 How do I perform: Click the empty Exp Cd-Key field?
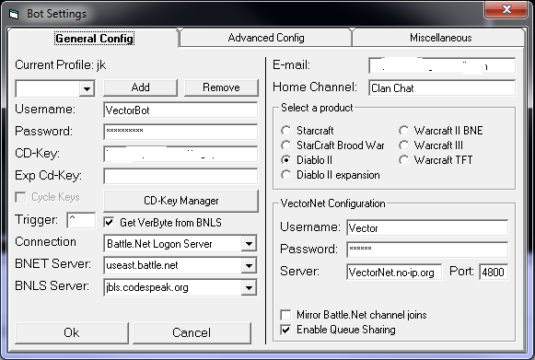(x=180, y=176)
